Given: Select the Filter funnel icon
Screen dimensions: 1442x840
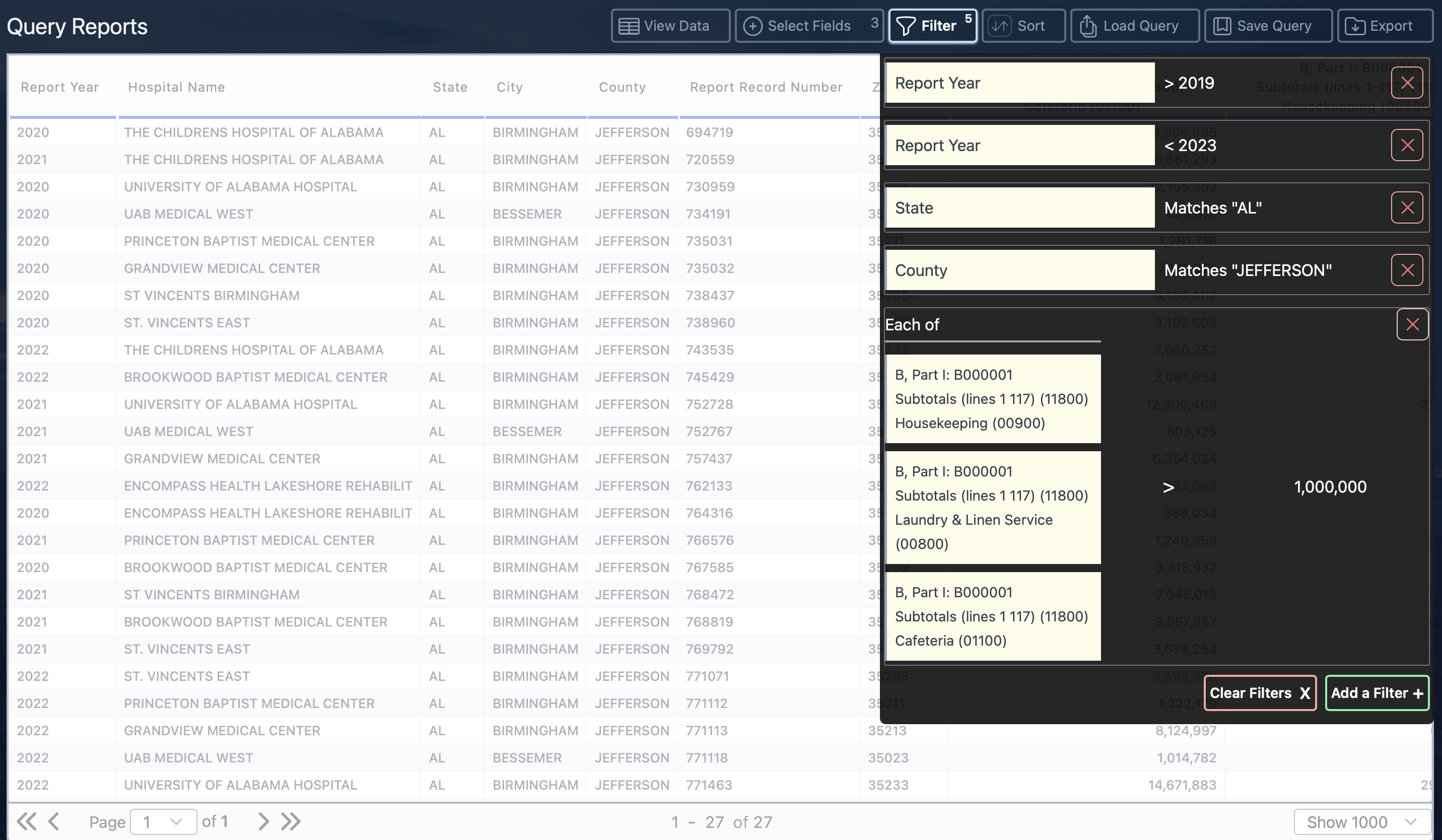Looking at the screenshot, I should pyautogui.click(x=906, y=25).
